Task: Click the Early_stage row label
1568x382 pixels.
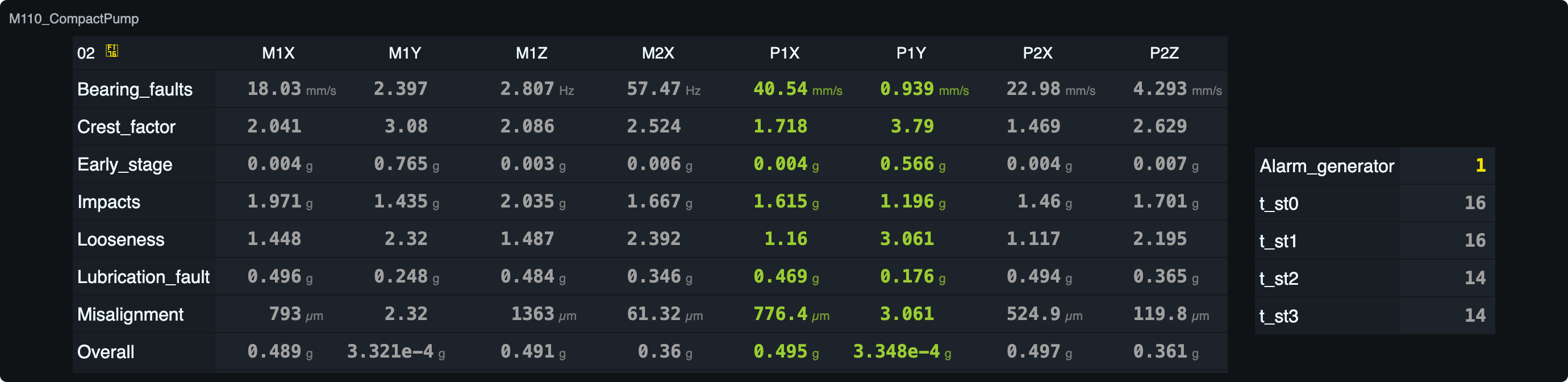Action: (125, 164)
